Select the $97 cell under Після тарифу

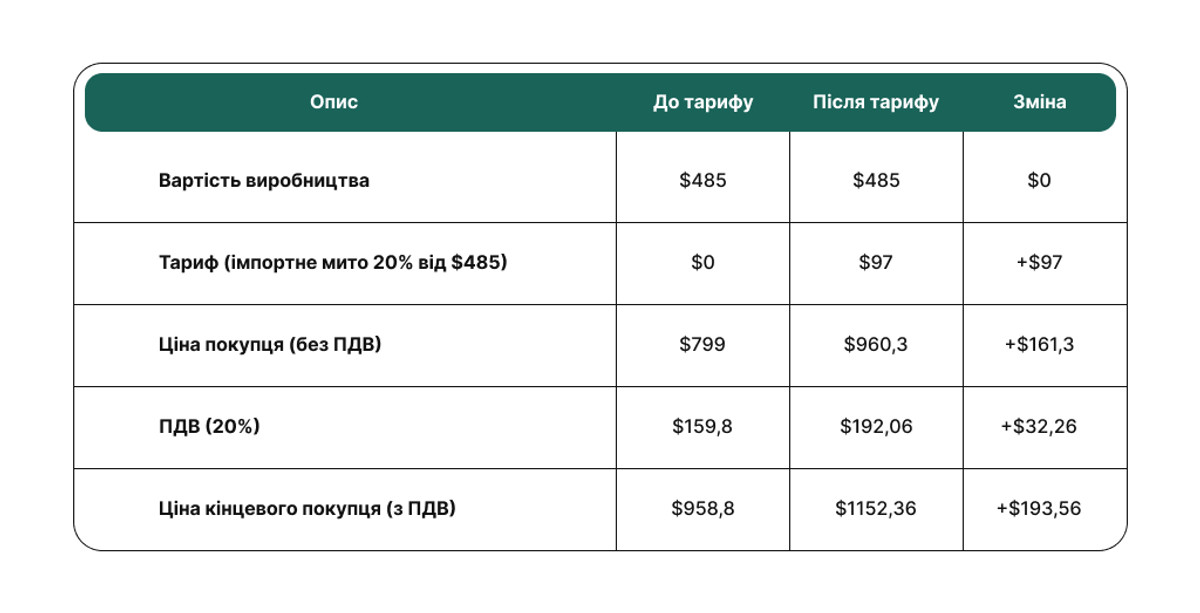click(876, 263)
